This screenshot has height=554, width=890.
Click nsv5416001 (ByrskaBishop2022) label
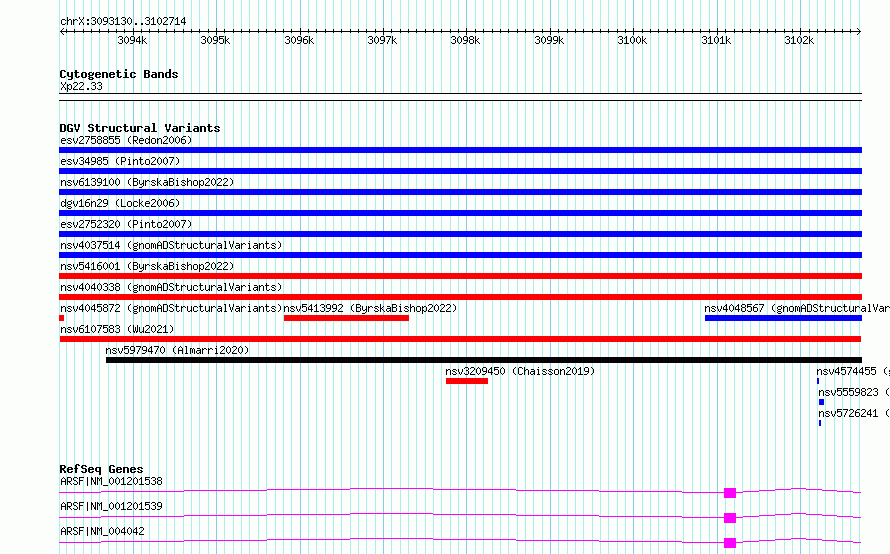pos(147,266)
